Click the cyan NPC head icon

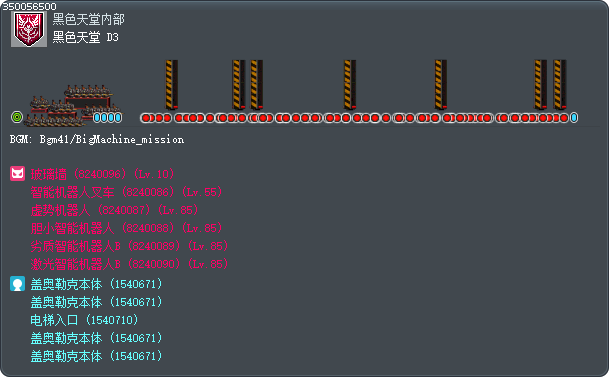click(18, 284)
